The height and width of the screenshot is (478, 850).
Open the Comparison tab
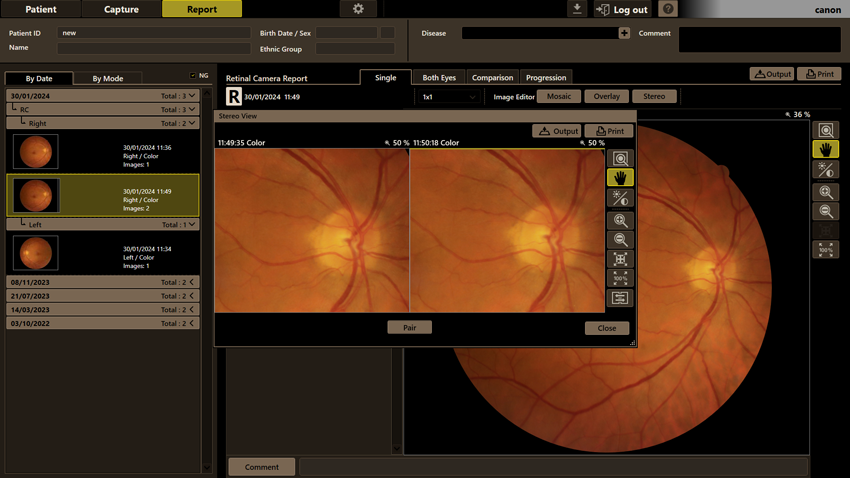[x=492, y=77]
